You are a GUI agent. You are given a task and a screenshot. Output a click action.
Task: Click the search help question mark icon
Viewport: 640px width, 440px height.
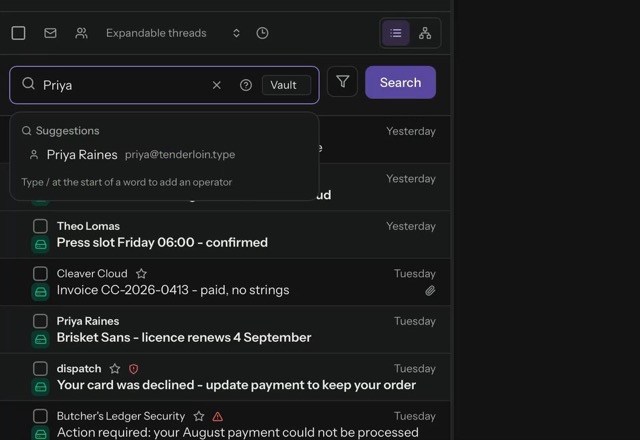[x=246, y=85]
